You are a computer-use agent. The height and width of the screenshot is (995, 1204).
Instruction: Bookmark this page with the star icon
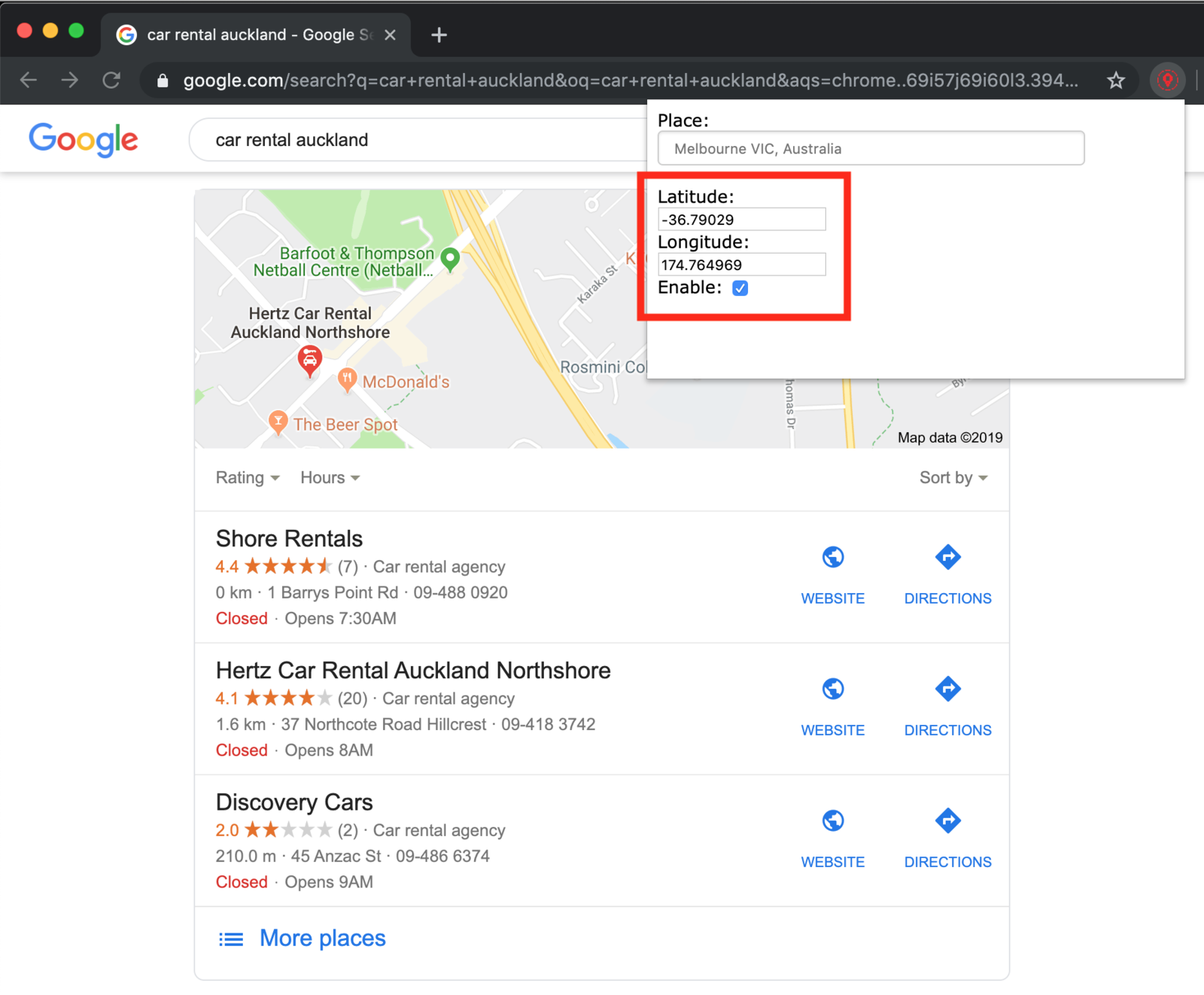point(1116,81)
